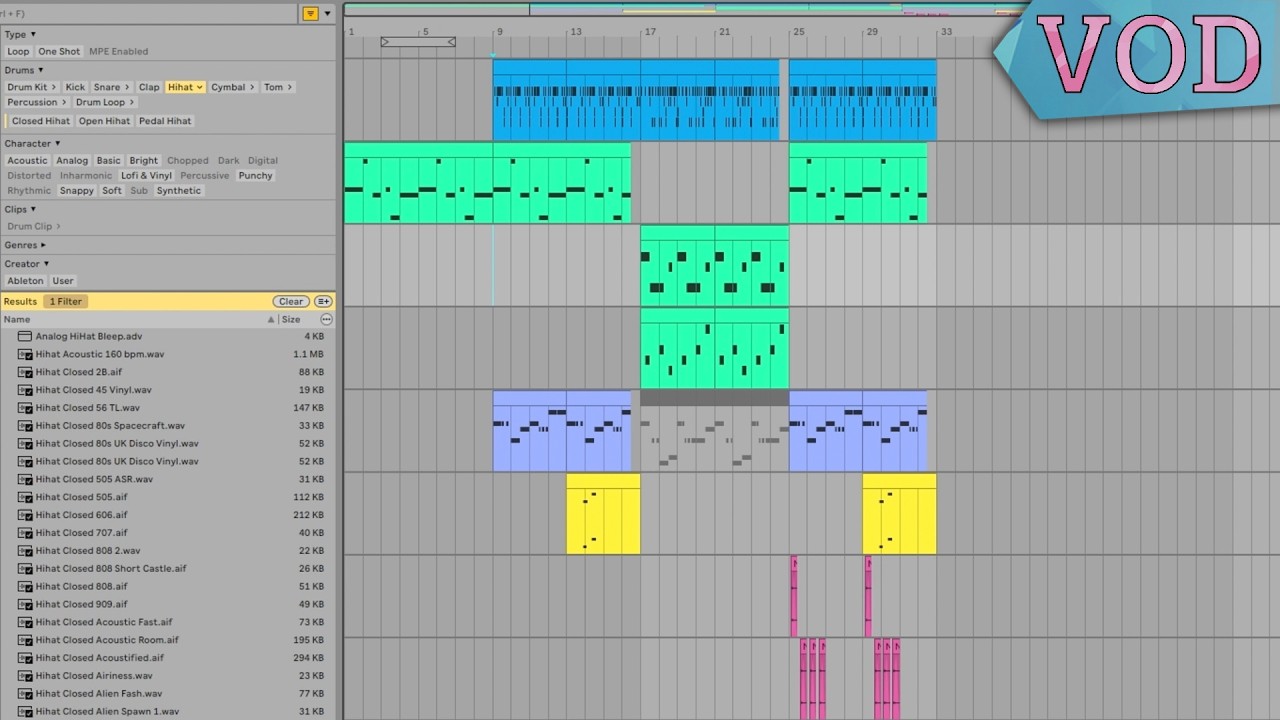
Task: Toggle the Punchy character tag
Action: [x=255, y=175]
